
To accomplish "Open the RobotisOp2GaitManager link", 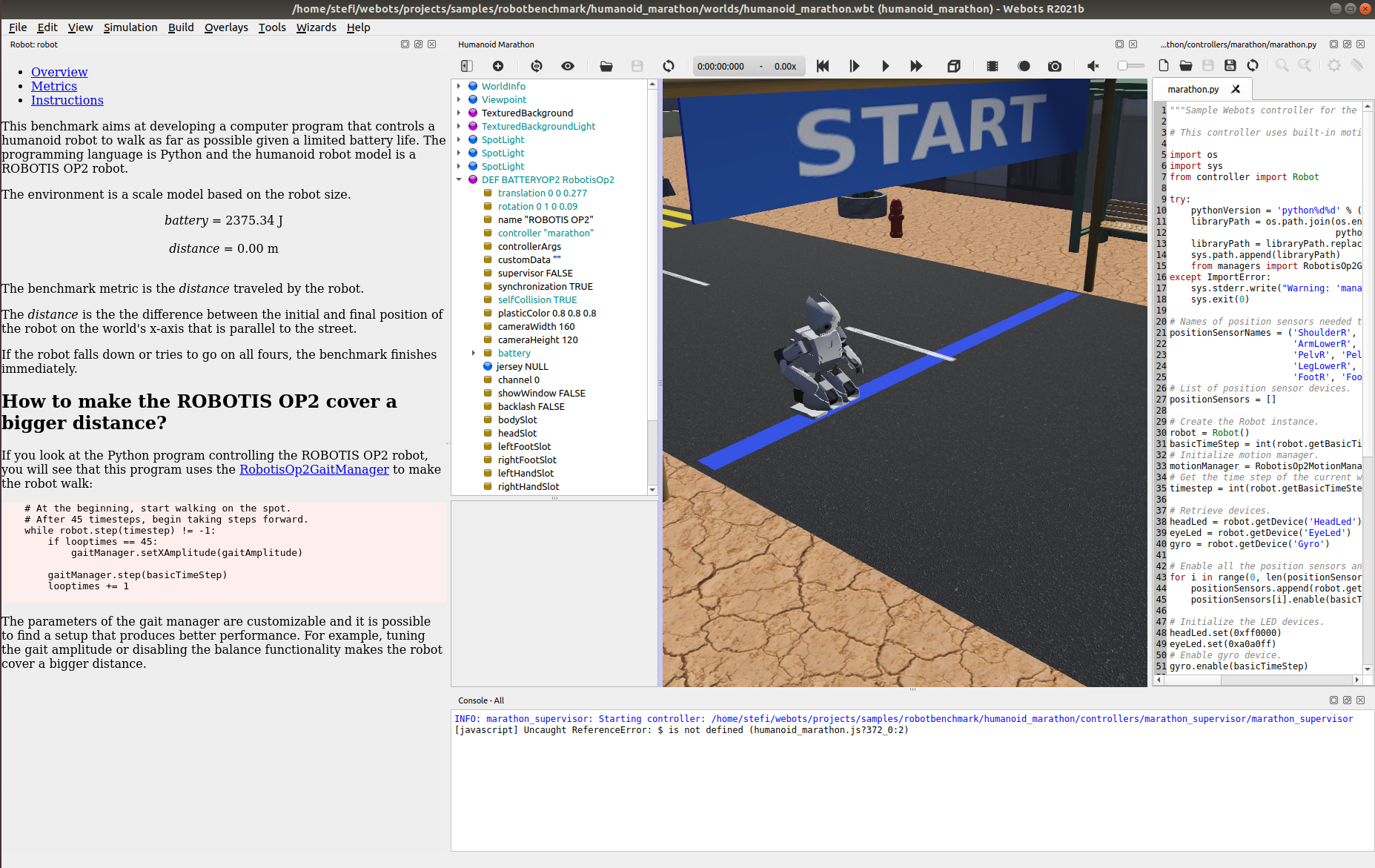I will [314, 469].
